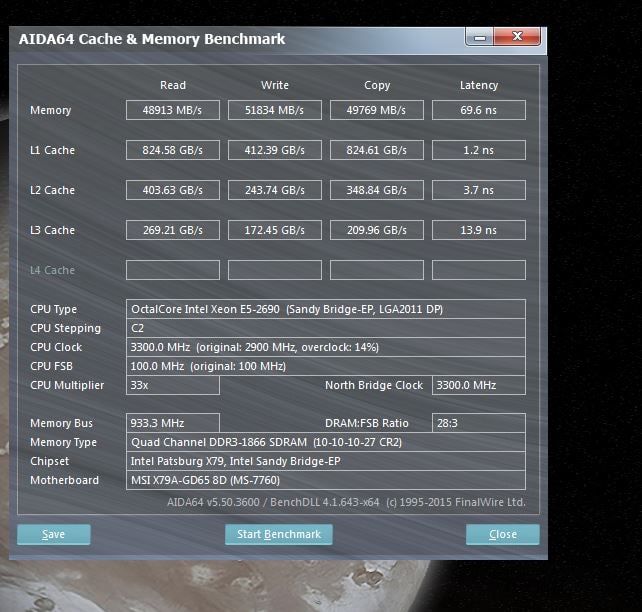
Task: Click L3 Cache read 269.21 GB/s
Action: (x=173, y=230)
